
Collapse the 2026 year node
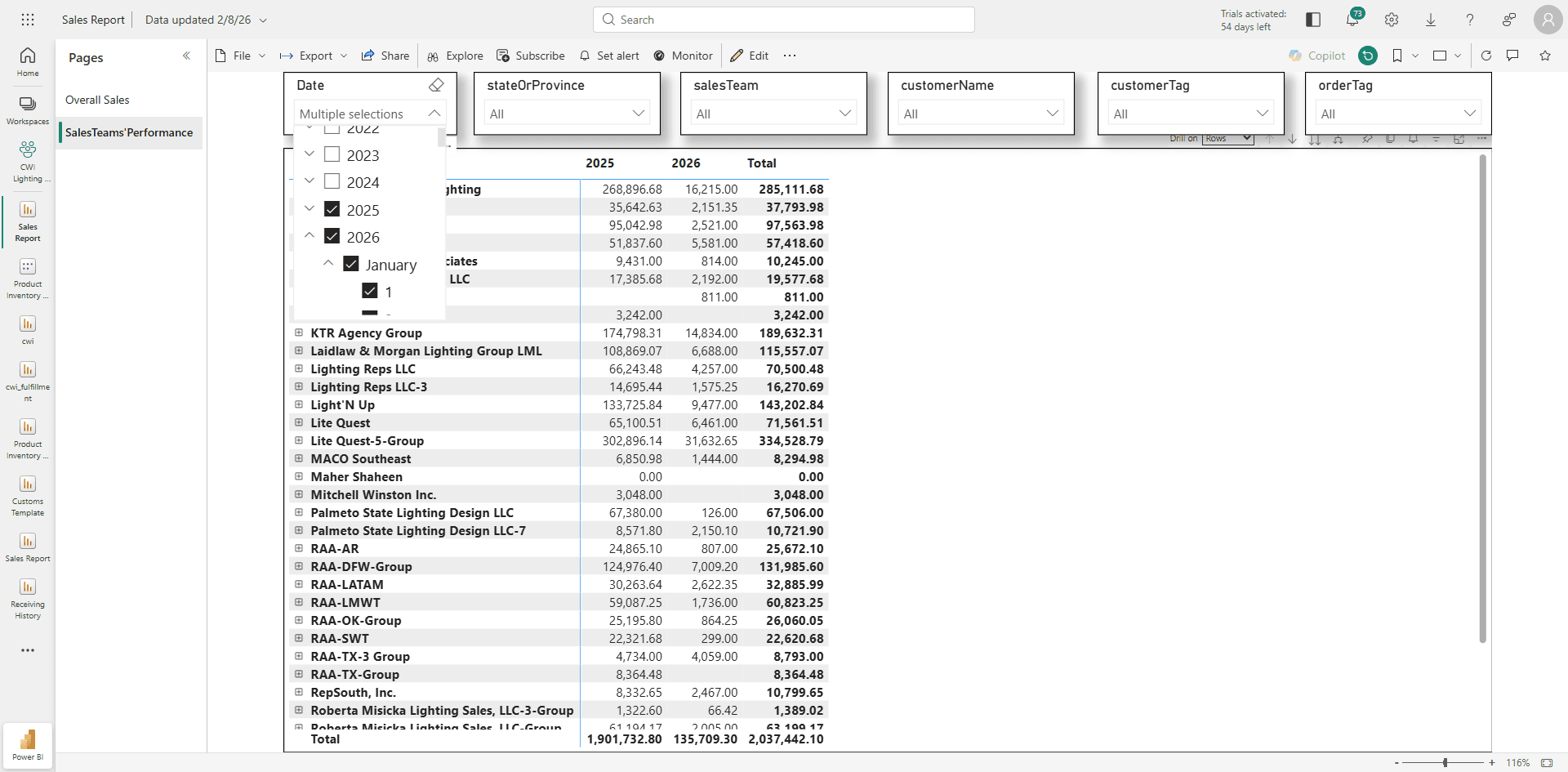[x=310, y=235]
